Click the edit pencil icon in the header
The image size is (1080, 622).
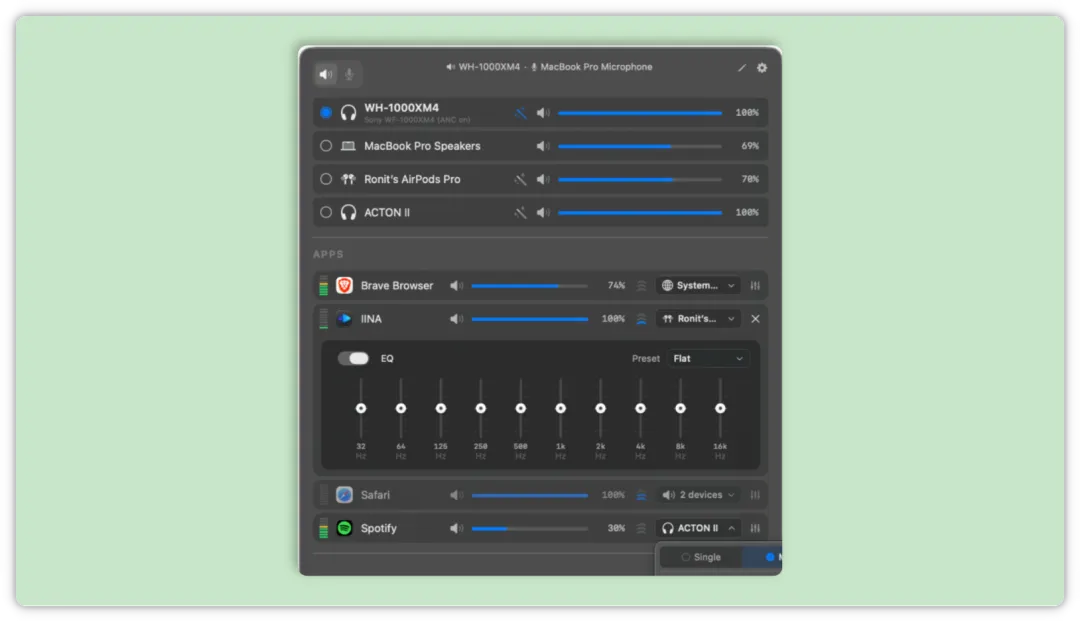click(741, 68)
